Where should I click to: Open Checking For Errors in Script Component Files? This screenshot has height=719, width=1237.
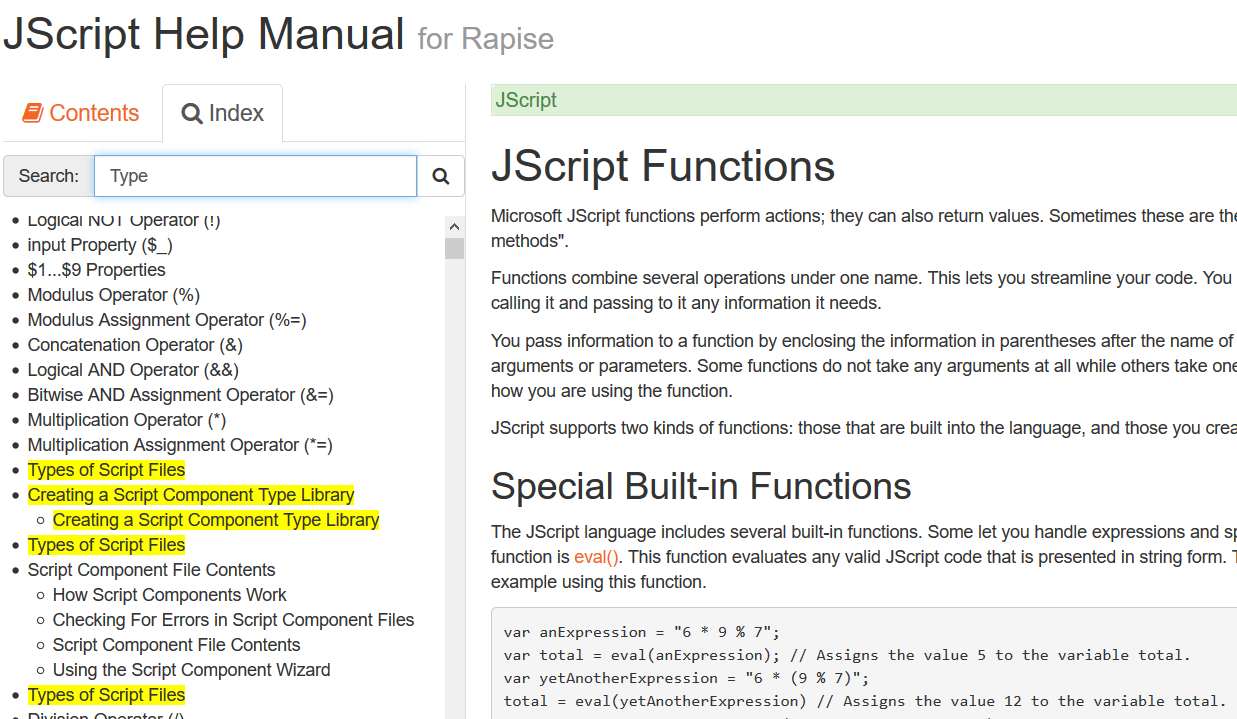tap(233, 620)
